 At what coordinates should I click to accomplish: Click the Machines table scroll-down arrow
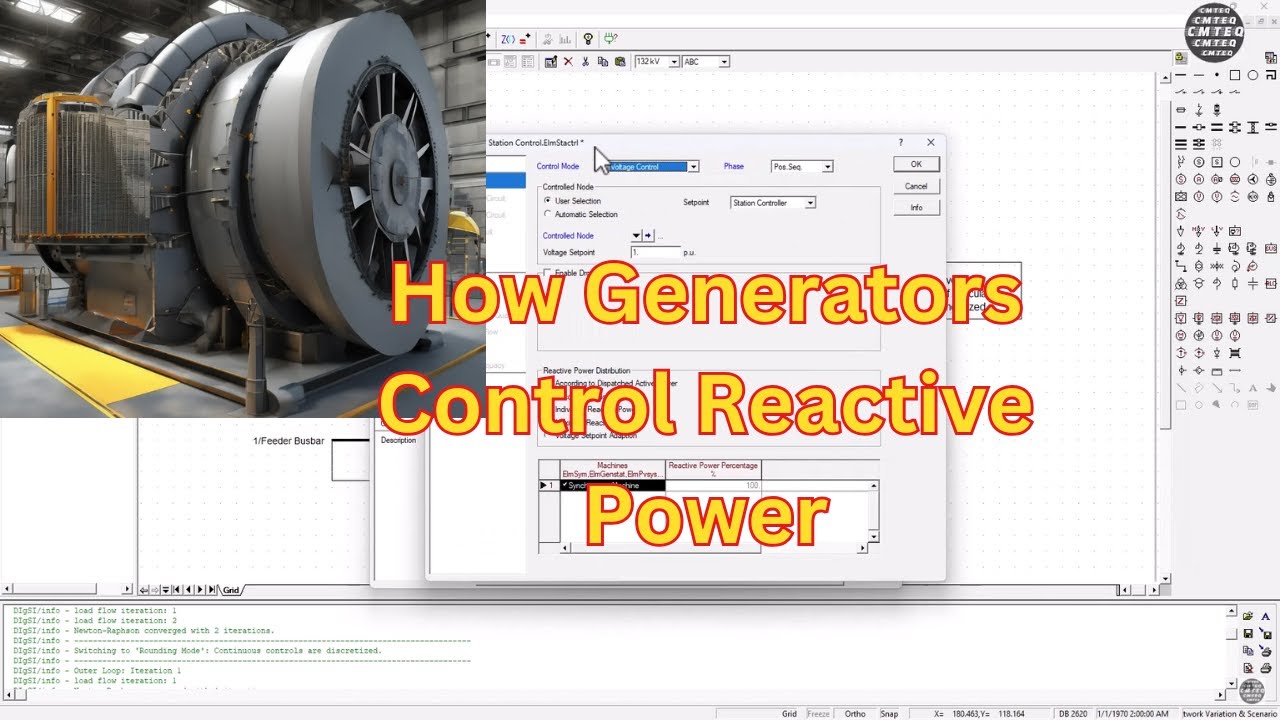(874, 537)
